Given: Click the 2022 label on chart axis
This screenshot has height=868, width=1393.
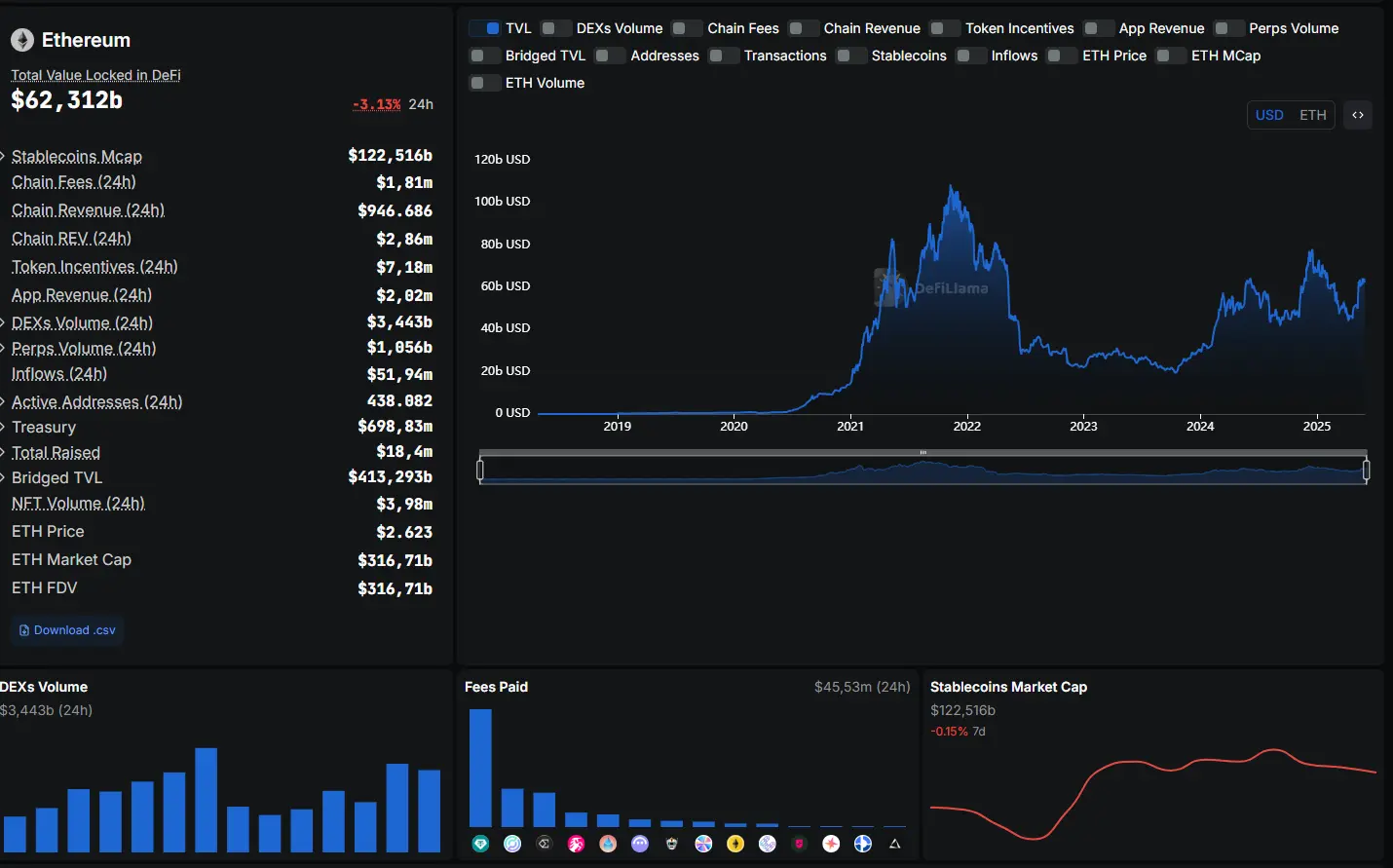Looking at the screenshot, I should [966, 426].
